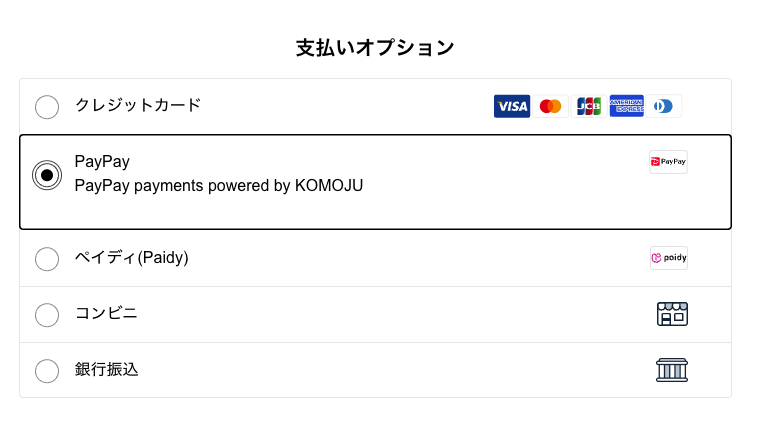765x437 pixels.
Task: Click the American Express logo
Action: (626, 106)
